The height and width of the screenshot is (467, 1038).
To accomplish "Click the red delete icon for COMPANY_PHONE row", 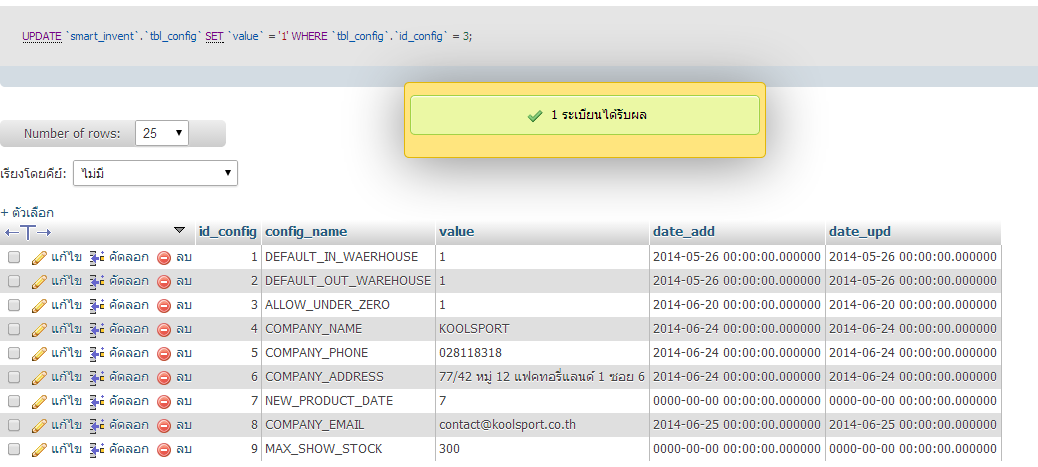I will 164,353.
